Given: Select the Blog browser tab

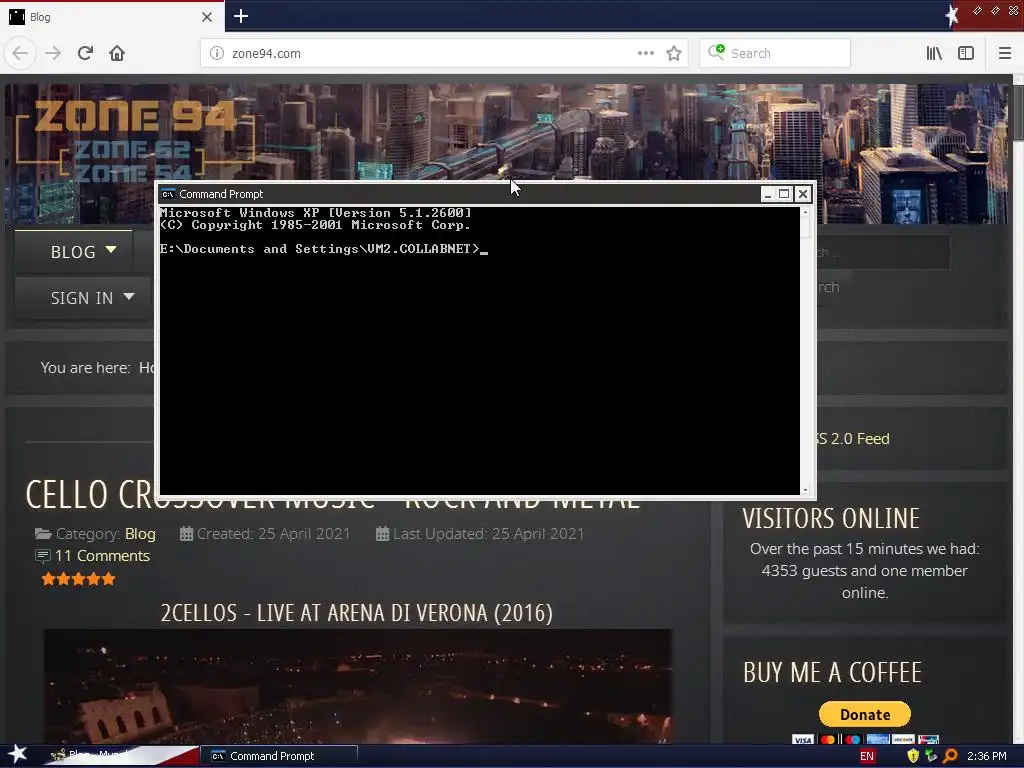Looking at the screenshot, I should [x=112, y=17].
